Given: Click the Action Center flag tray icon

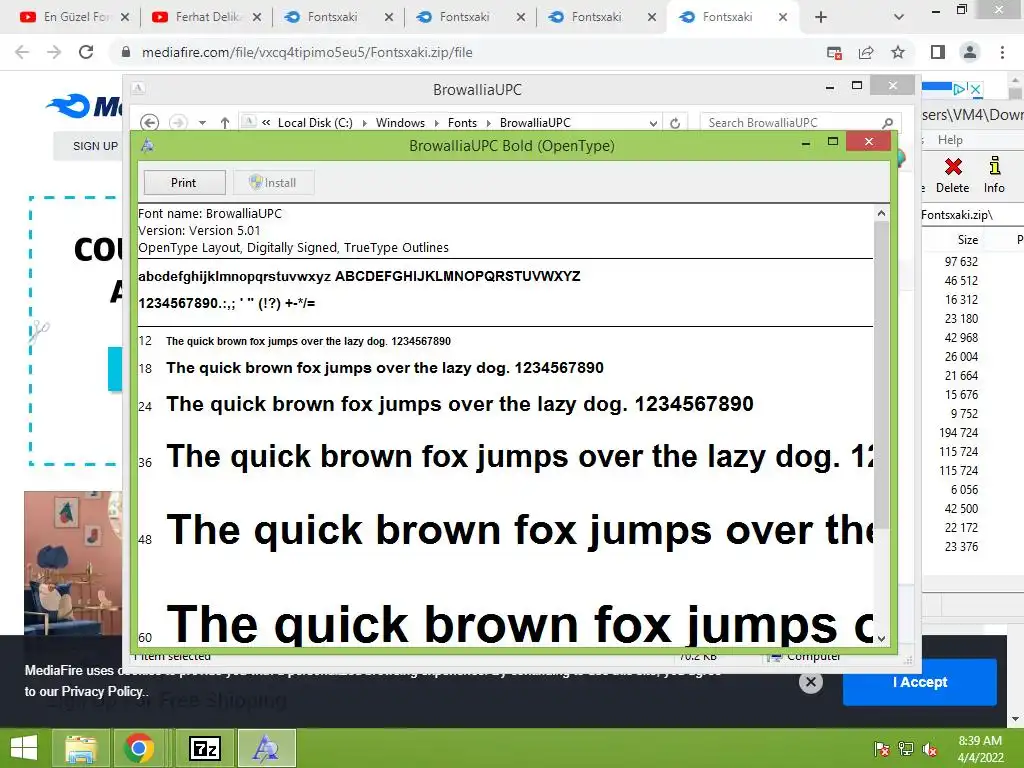Looking at the screenshot, I should [x=881, y=749].
